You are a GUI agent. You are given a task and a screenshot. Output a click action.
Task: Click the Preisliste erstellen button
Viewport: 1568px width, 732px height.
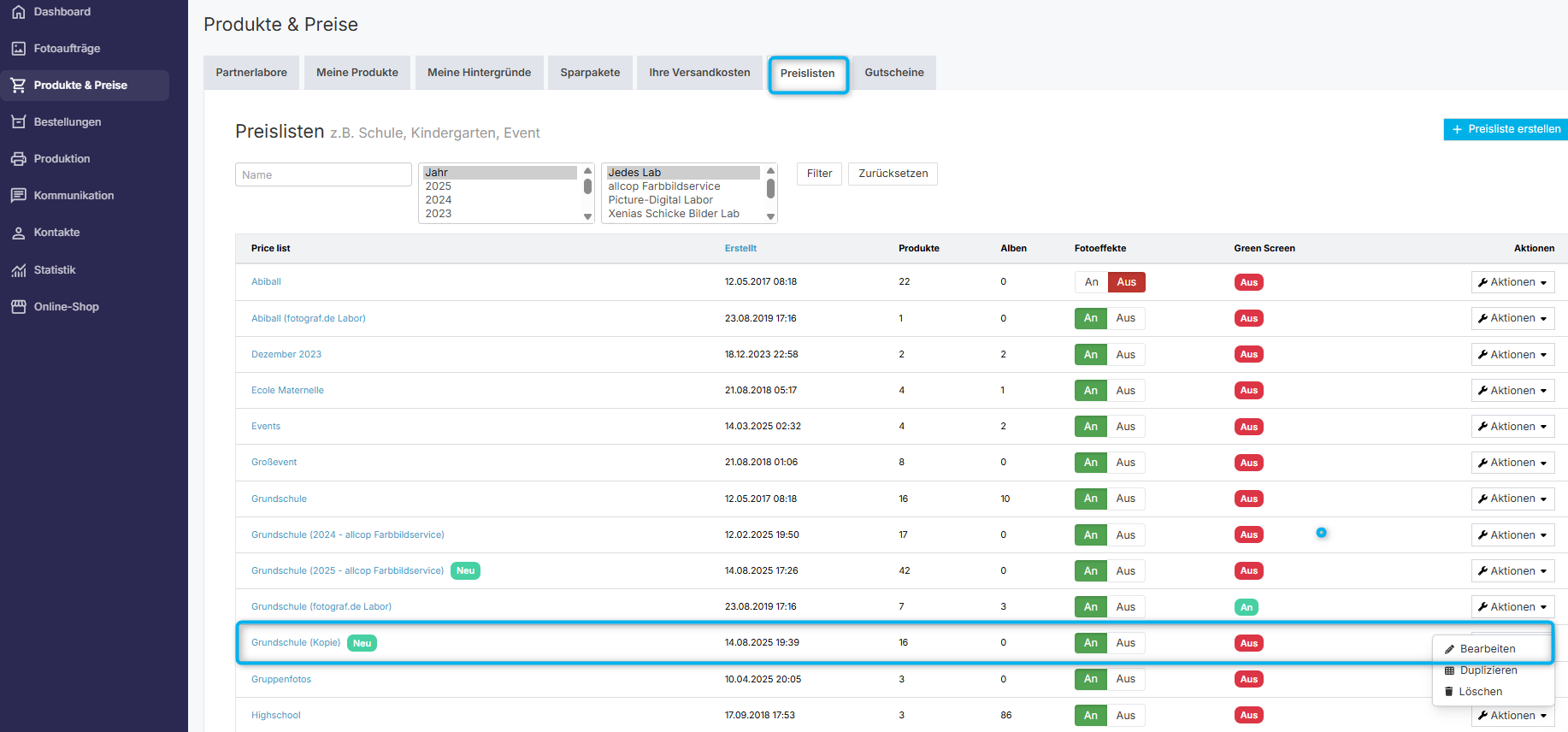[x=1506, y=129]
